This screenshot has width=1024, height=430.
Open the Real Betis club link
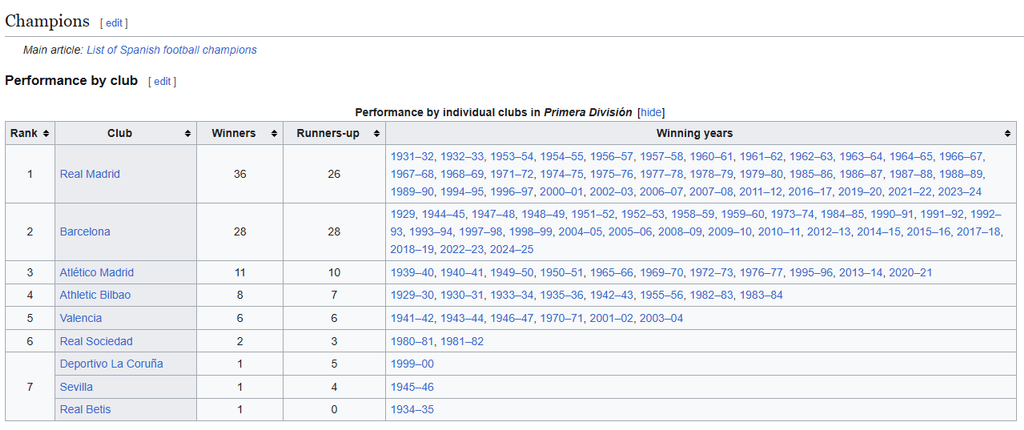[86, 410]
